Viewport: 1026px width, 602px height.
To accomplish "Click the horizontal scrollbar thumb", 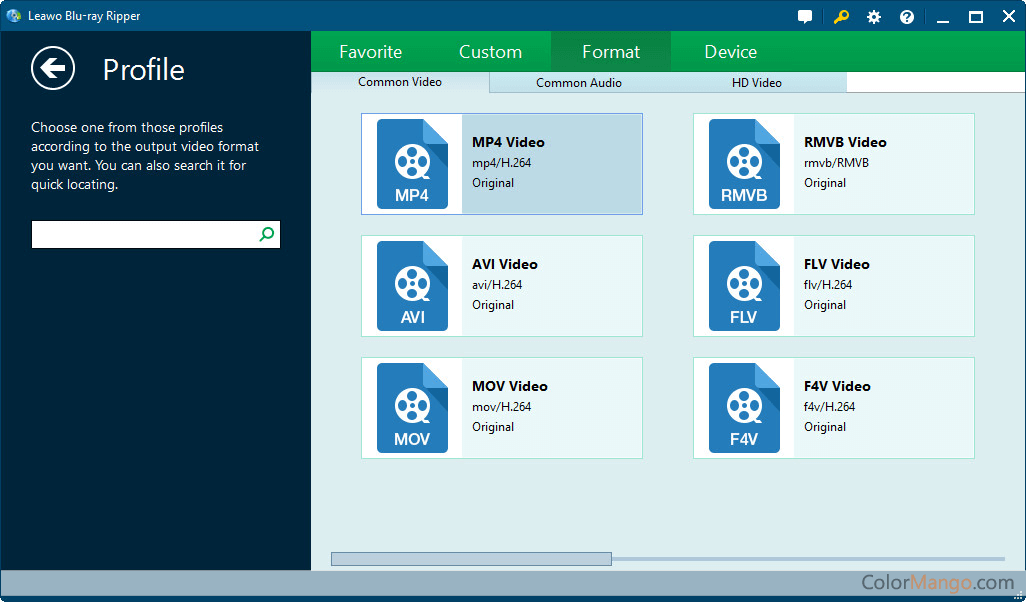I will (x=471, y=559).
